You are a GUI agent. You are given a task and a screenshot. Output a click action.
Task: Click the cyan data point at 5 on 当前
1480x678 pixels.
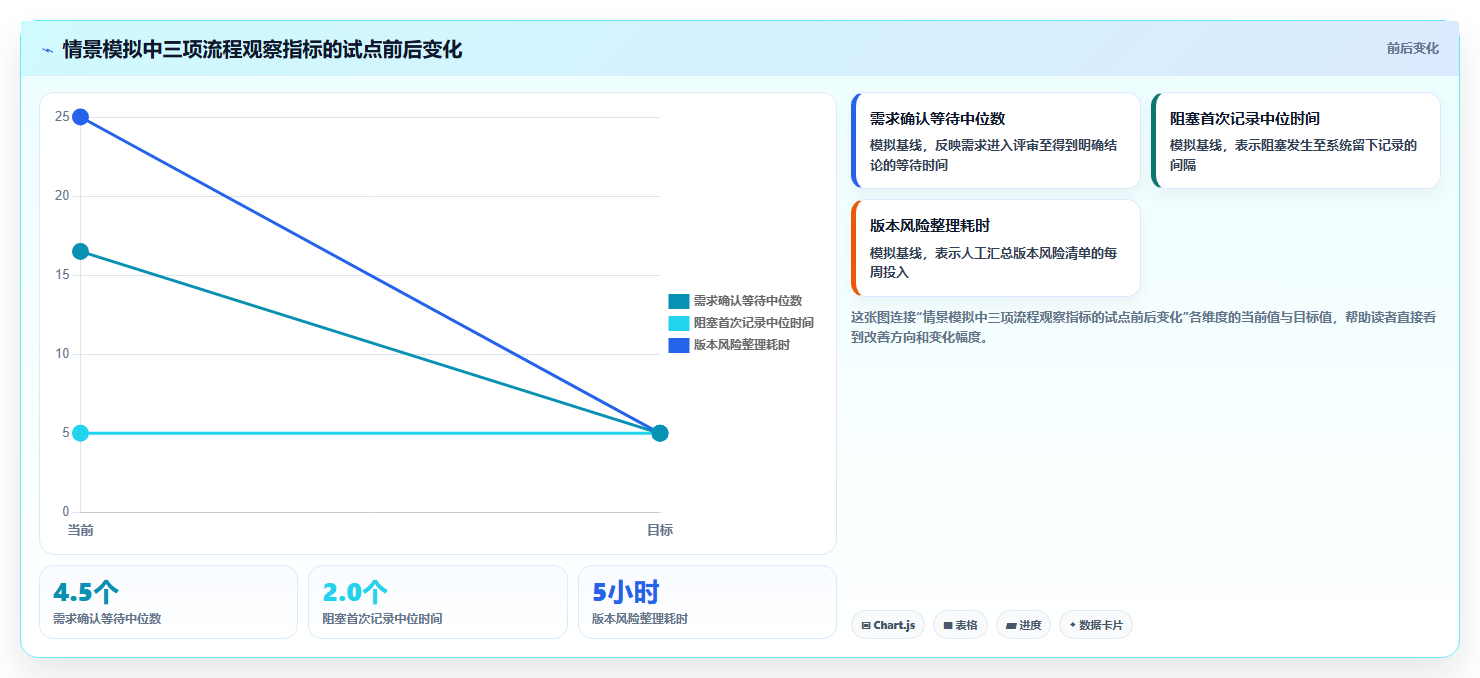81,433
